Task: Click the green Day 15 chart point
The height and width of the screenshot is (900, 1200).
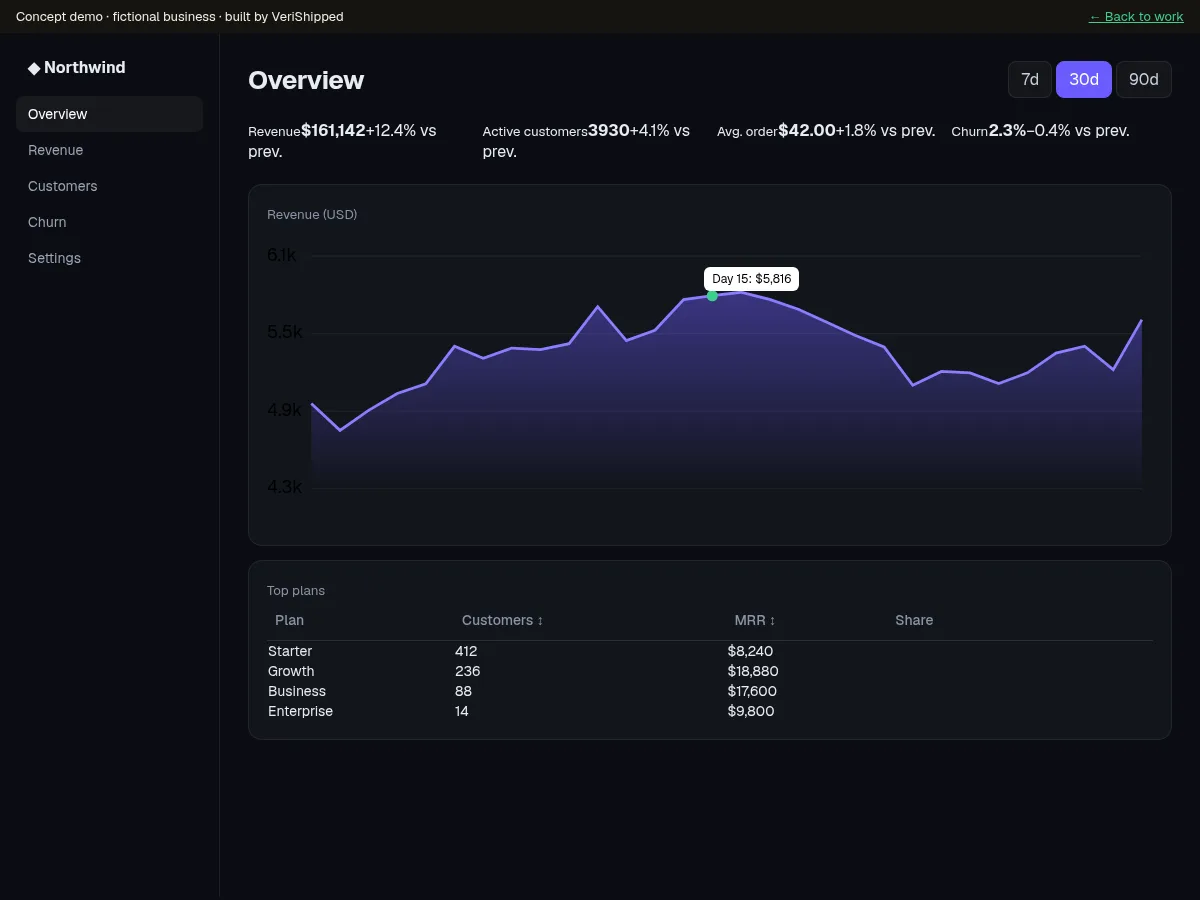Action: tap(712, 296)
